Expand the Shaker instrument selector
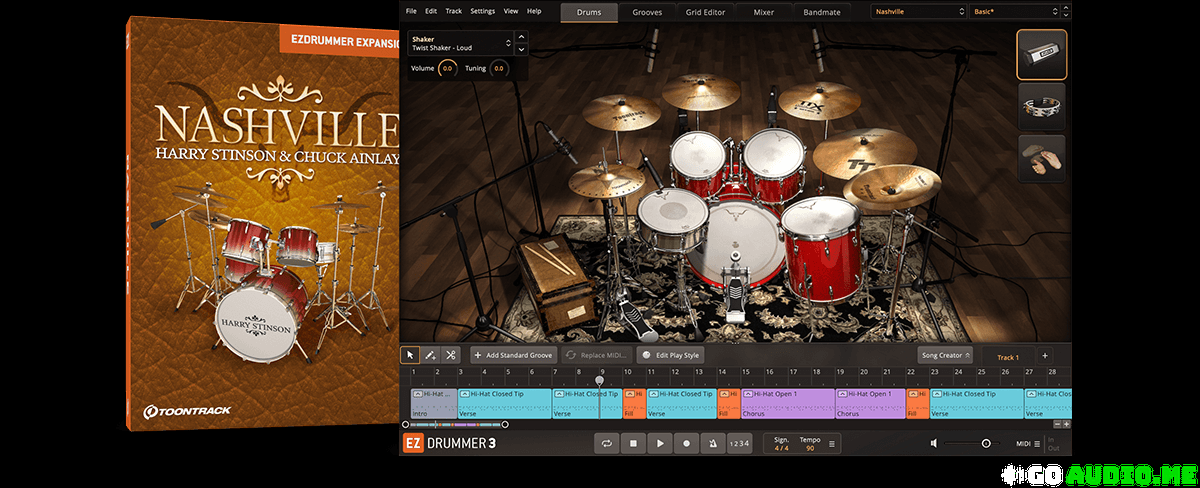Screen dimensions: 1200x488 (509, 43)
